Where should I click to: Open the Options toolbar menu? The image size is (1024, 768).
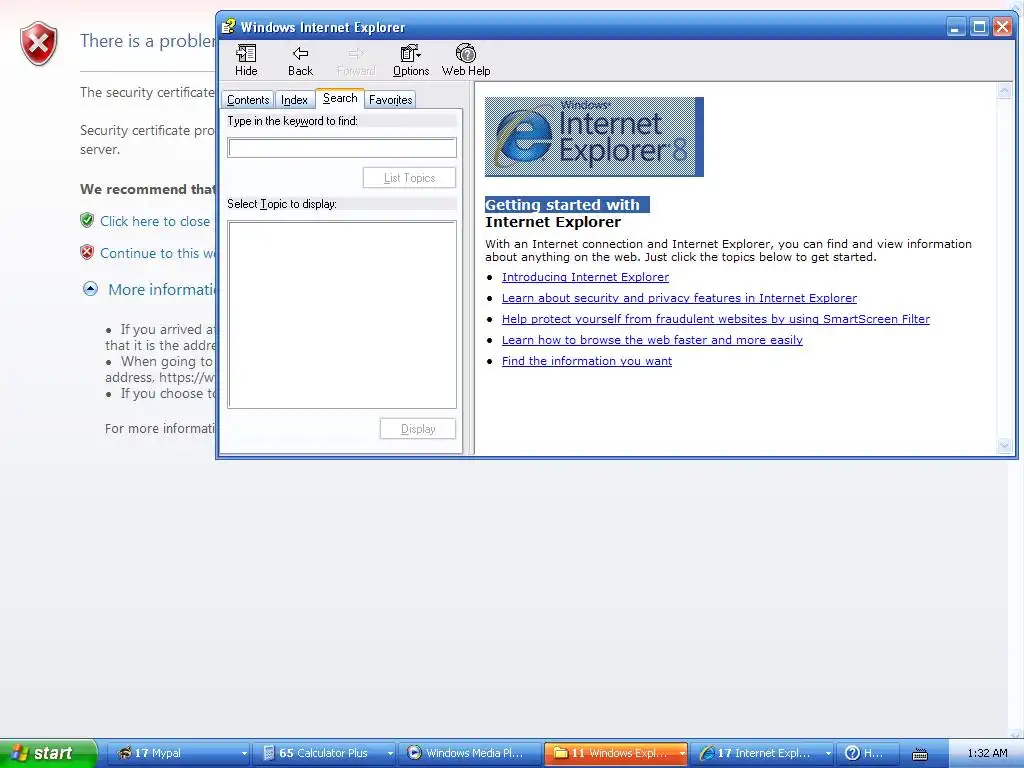click(x=411, y=60)
